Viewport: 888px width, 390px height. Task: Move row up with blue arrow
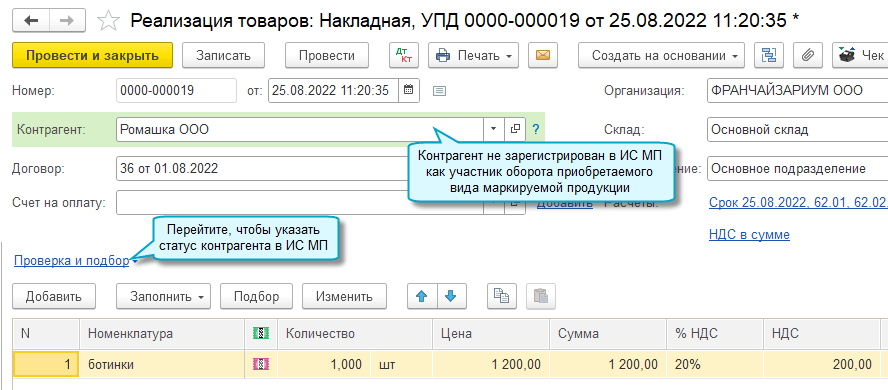click(421, 296)
